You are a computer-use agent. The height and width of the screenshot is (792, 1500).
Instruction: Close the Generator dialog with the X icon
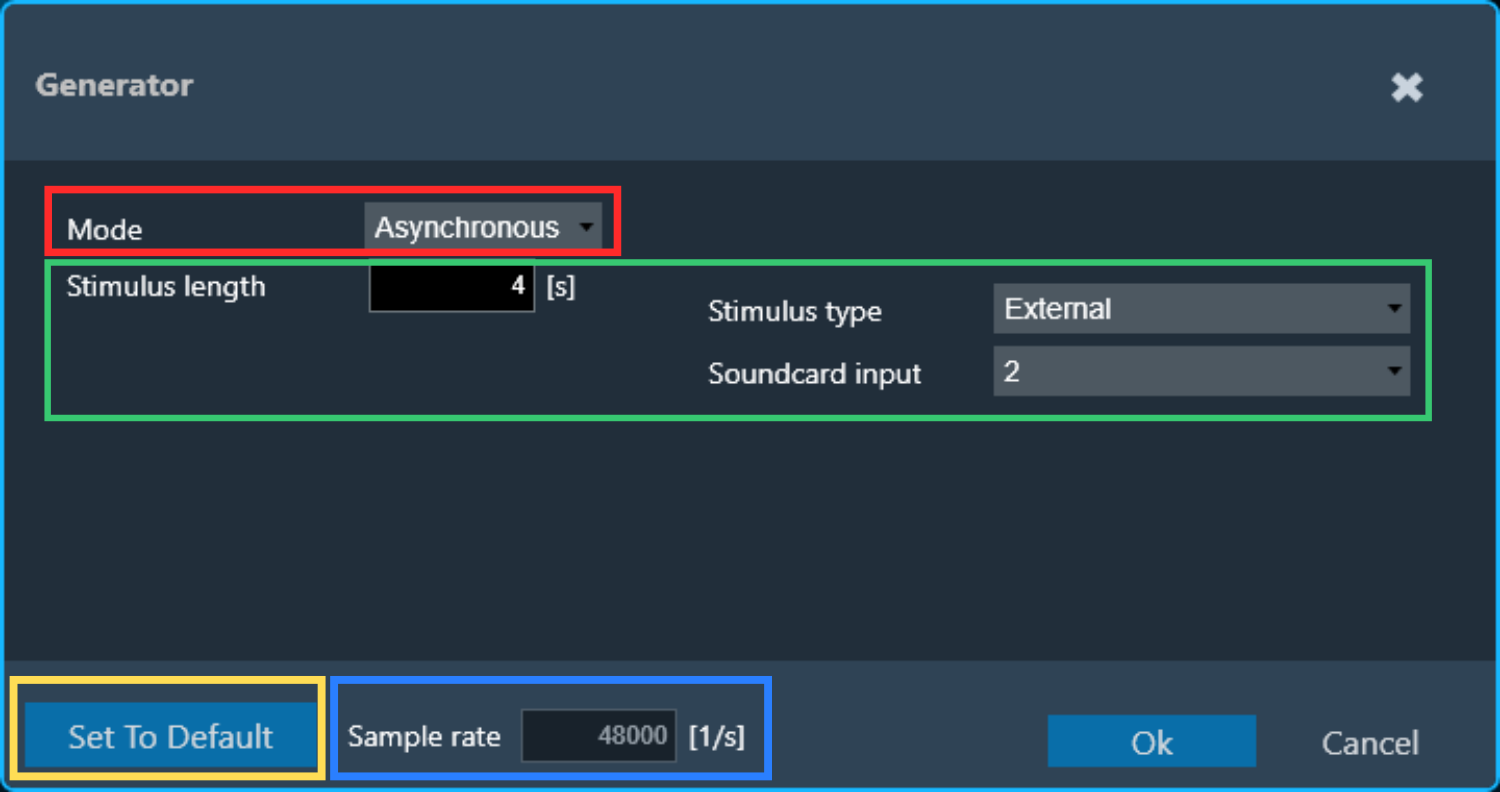[1407, 88]
